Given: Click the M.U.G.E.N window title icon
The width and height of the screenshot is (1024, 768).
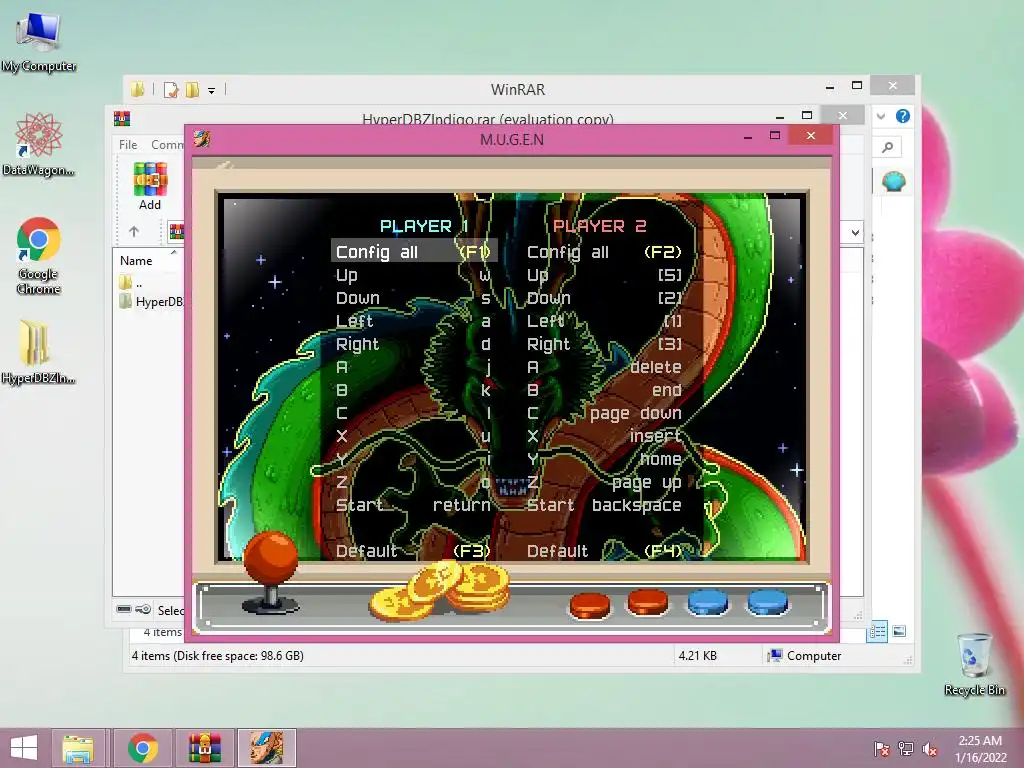Looking at the screenshot, I should pos(202,138).
